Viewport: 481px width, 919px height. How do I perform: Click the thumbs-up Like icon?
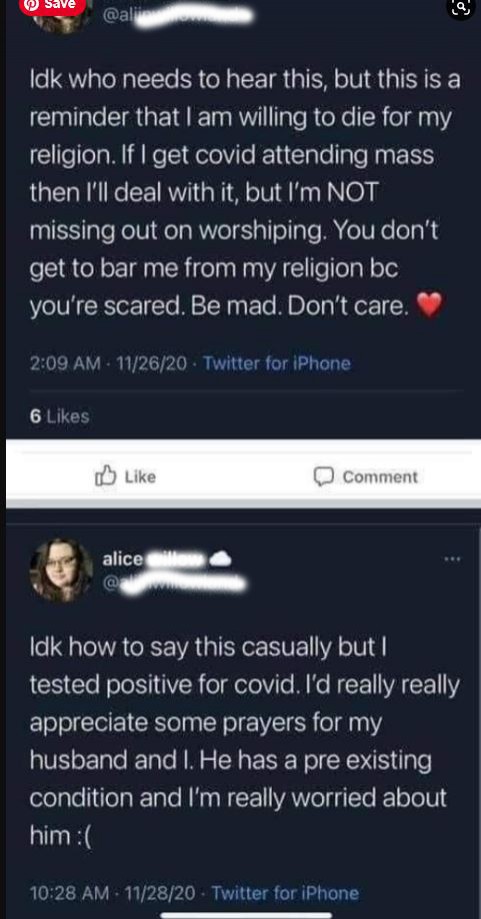pos(105,476)
